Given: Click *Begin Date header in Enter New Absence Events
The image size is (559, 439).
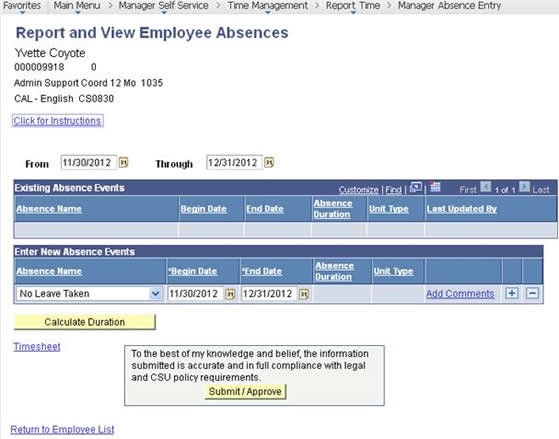Looking at the screenshot, I should [193, 271].
